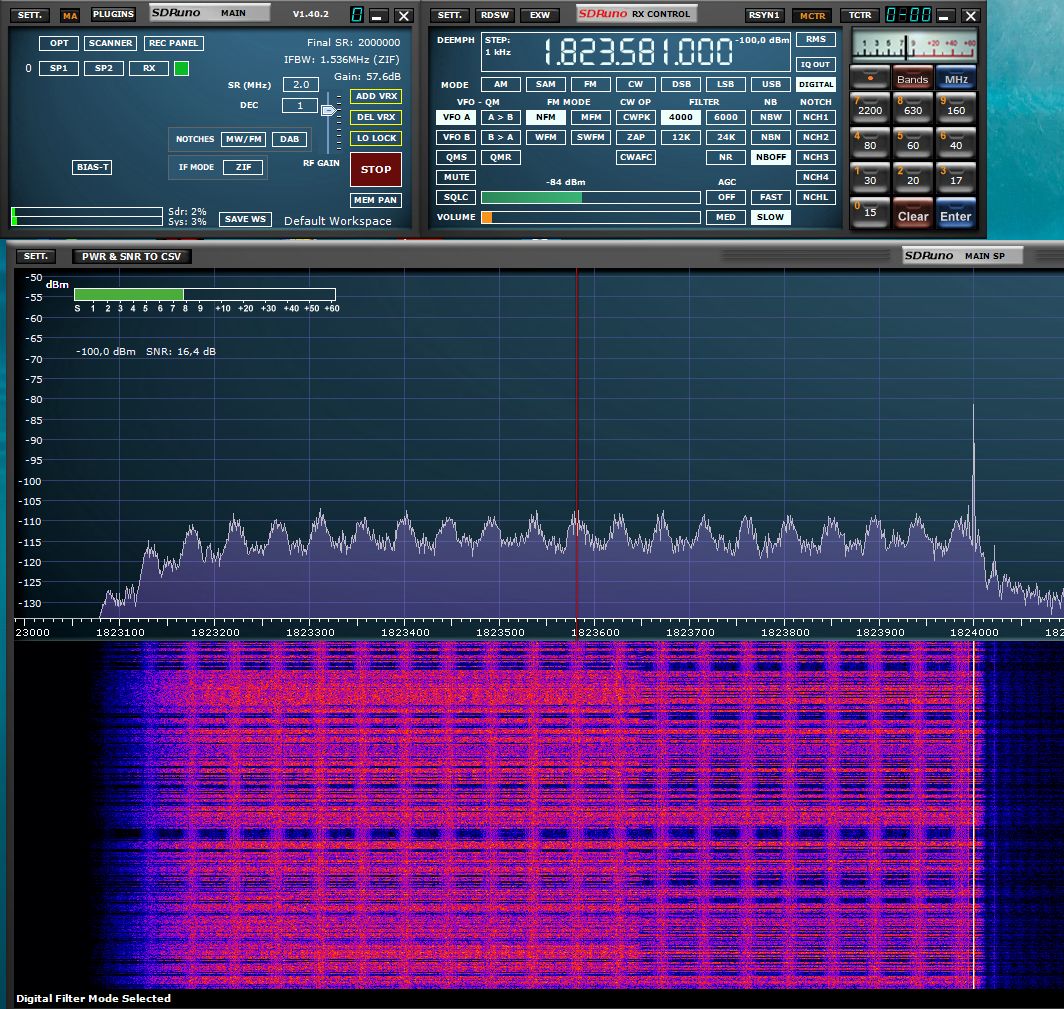Enable the NBW noise blanker
The height and width of the screenshot is (1009, 1064).
click(x=770, y=117)
